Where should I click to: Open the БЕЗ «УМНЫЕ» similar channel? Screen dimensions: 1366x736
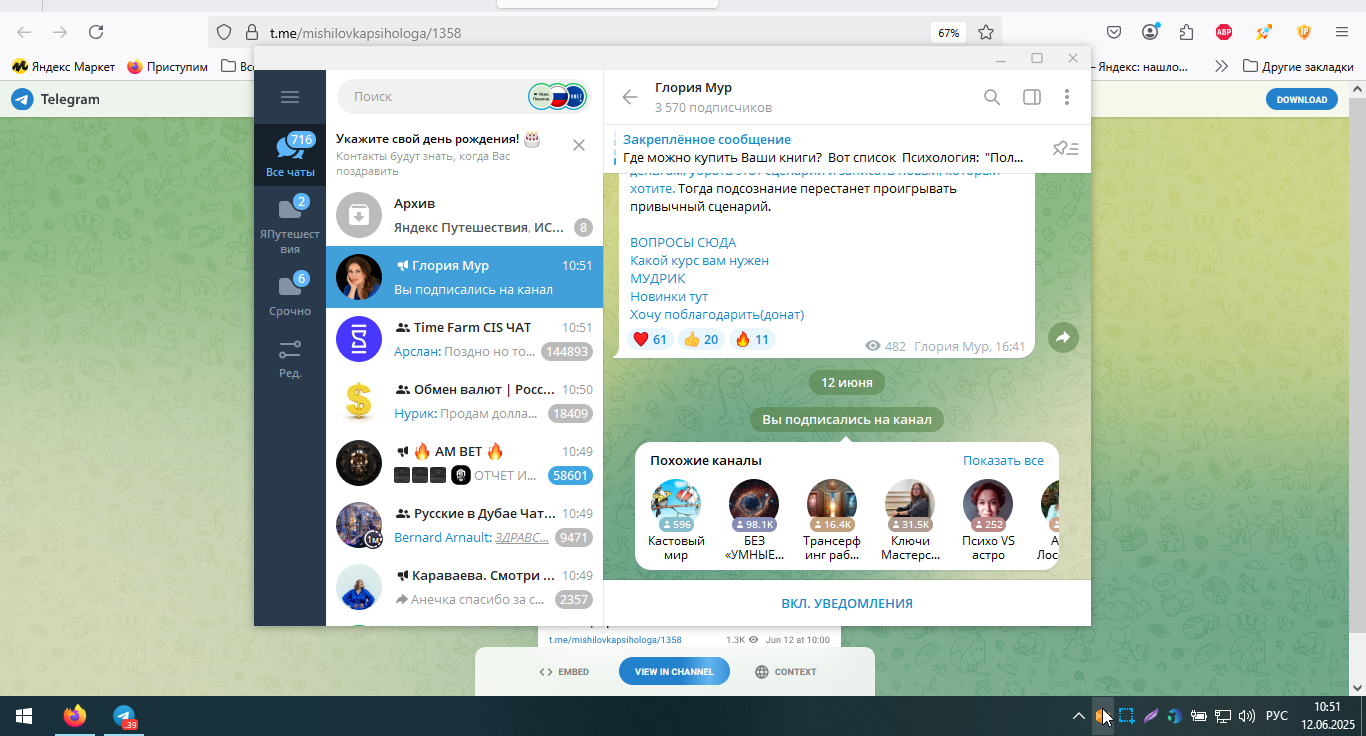(x=754, y=520)
